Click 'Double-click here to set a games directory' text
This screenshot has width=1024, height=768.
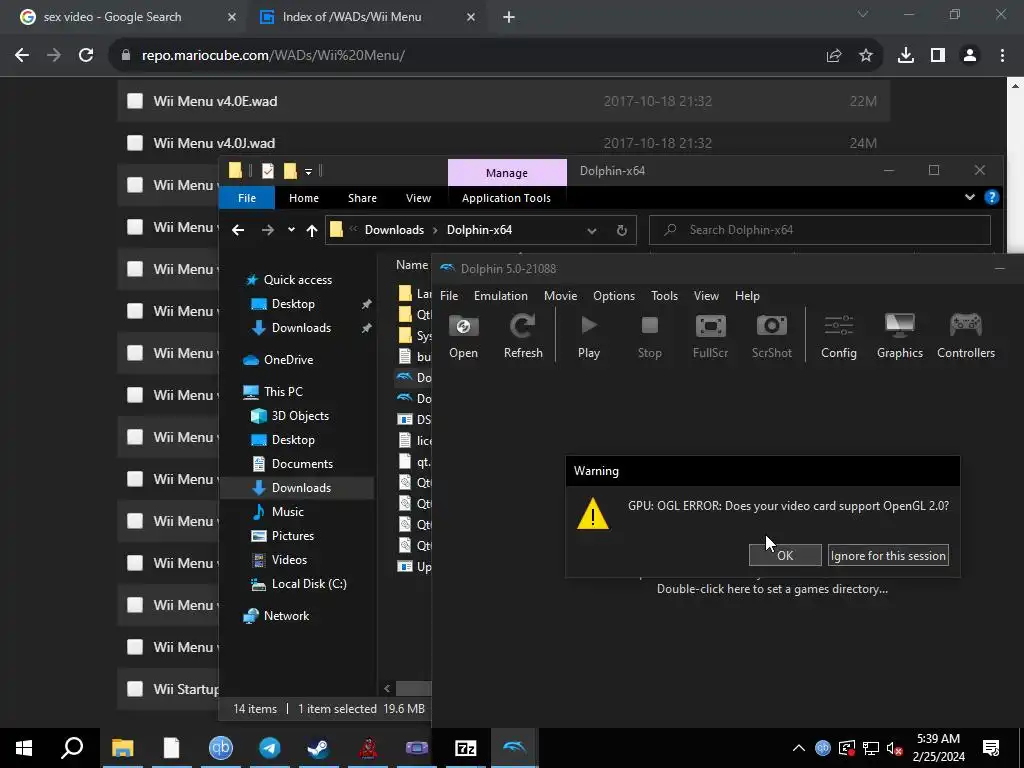pos(772,589)
